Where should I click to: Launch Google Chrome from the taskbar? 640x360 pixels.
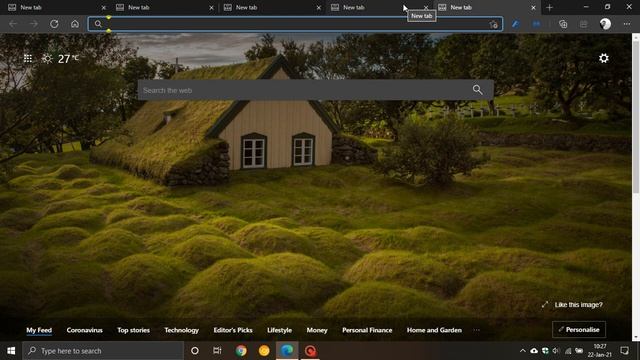(x=241, y=351)
